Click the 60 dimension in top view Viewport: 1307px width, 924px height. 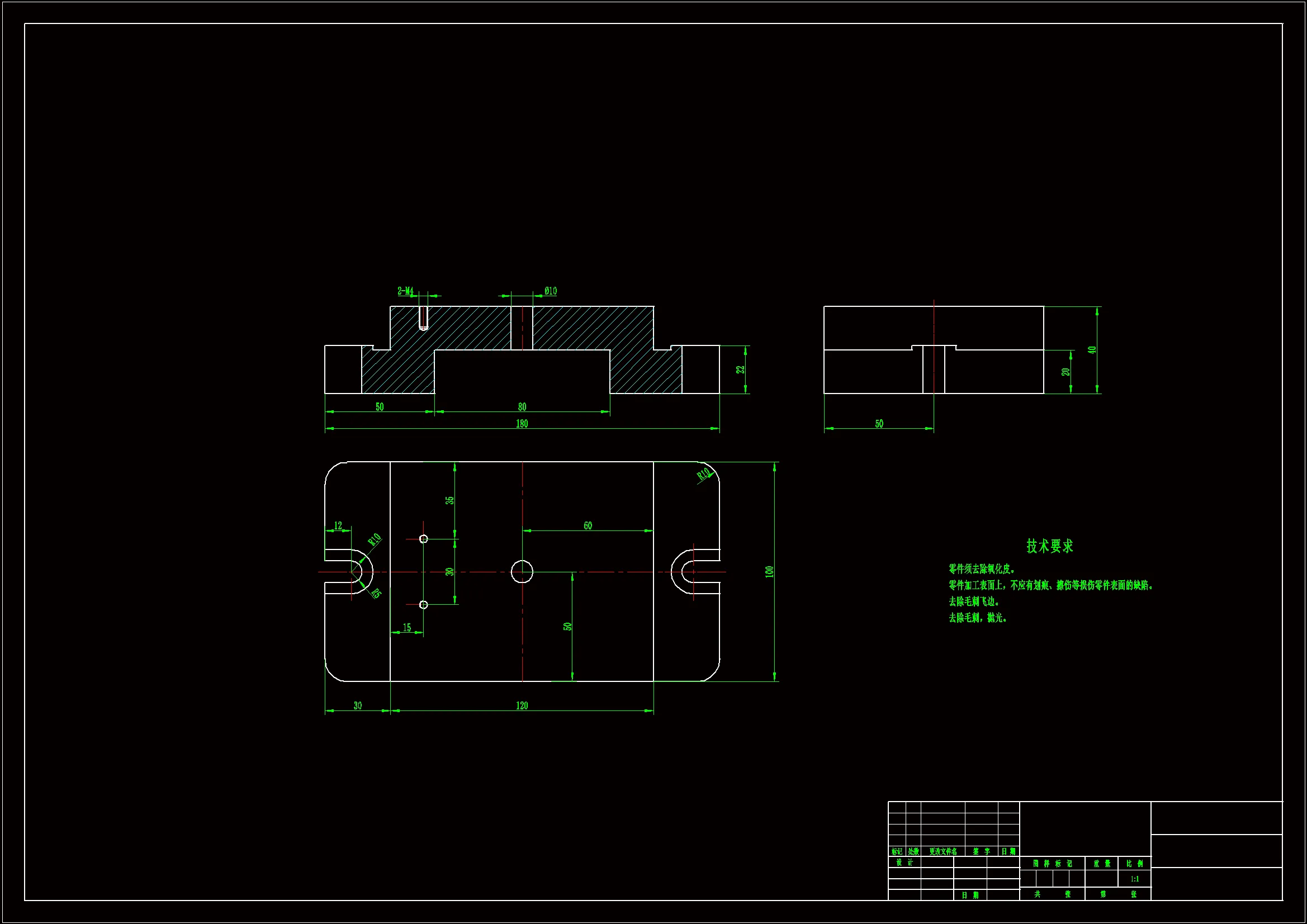[588, 525]
